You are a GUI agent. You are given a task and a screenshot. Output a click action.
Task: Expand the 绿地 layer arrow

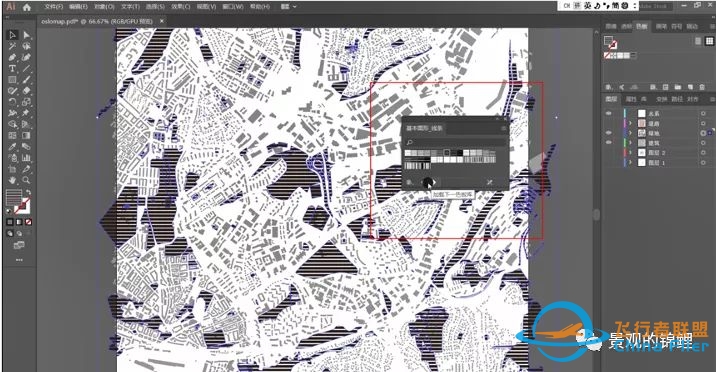tap(631, 133)
